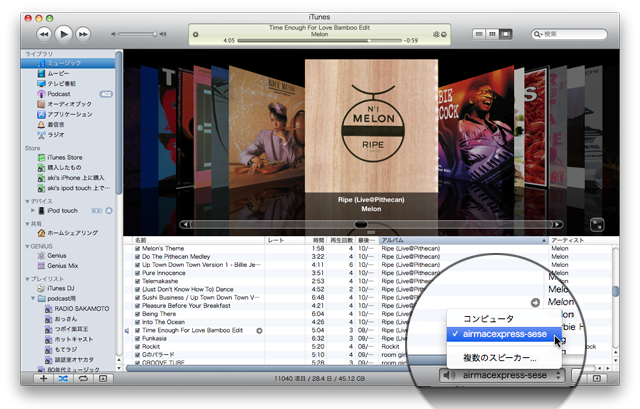The width and height of the screenshot is (640, 409).
Task: Uncheck Pure Innocence checkbox
Action: click(138, 273)
